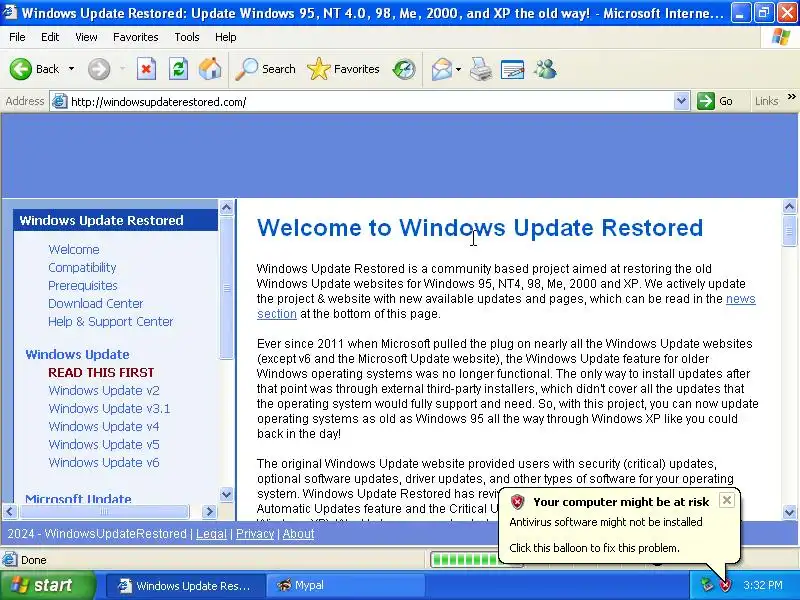The image size is (800, 600).
Task: Expand the Links toolbar chevron
Action: [791, 96]
